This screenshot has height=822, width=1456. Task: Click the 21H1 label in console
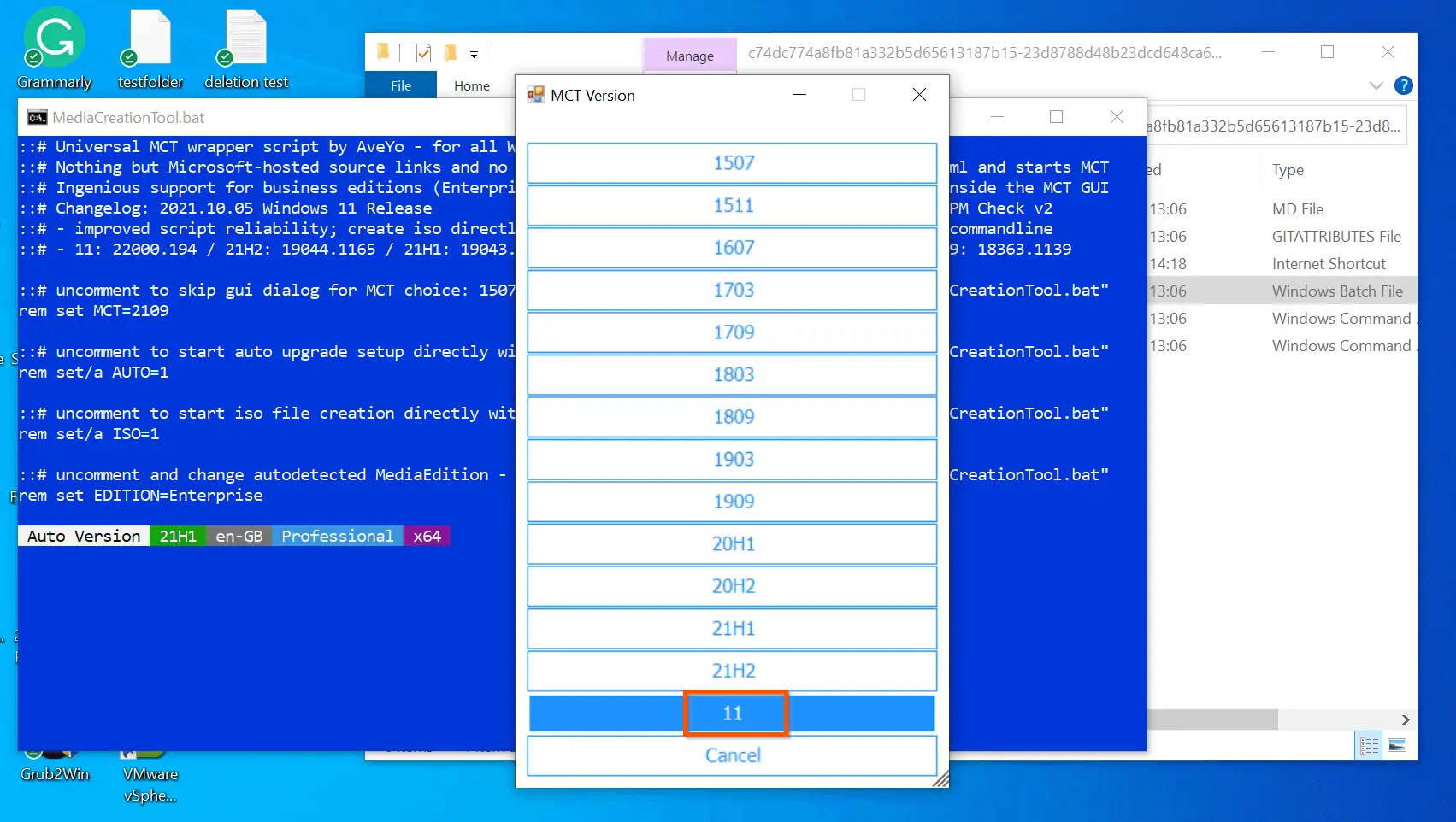[178, 536]
